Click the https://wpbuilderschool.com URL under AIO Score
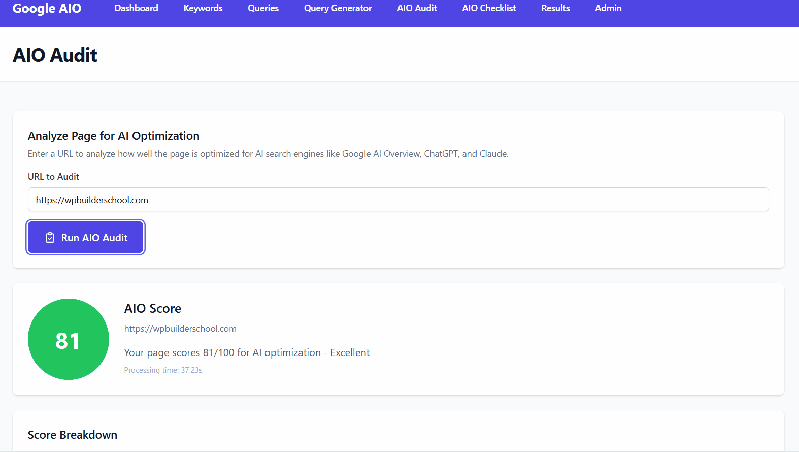This screenshot has width=799, height=452. pos(180,329)
